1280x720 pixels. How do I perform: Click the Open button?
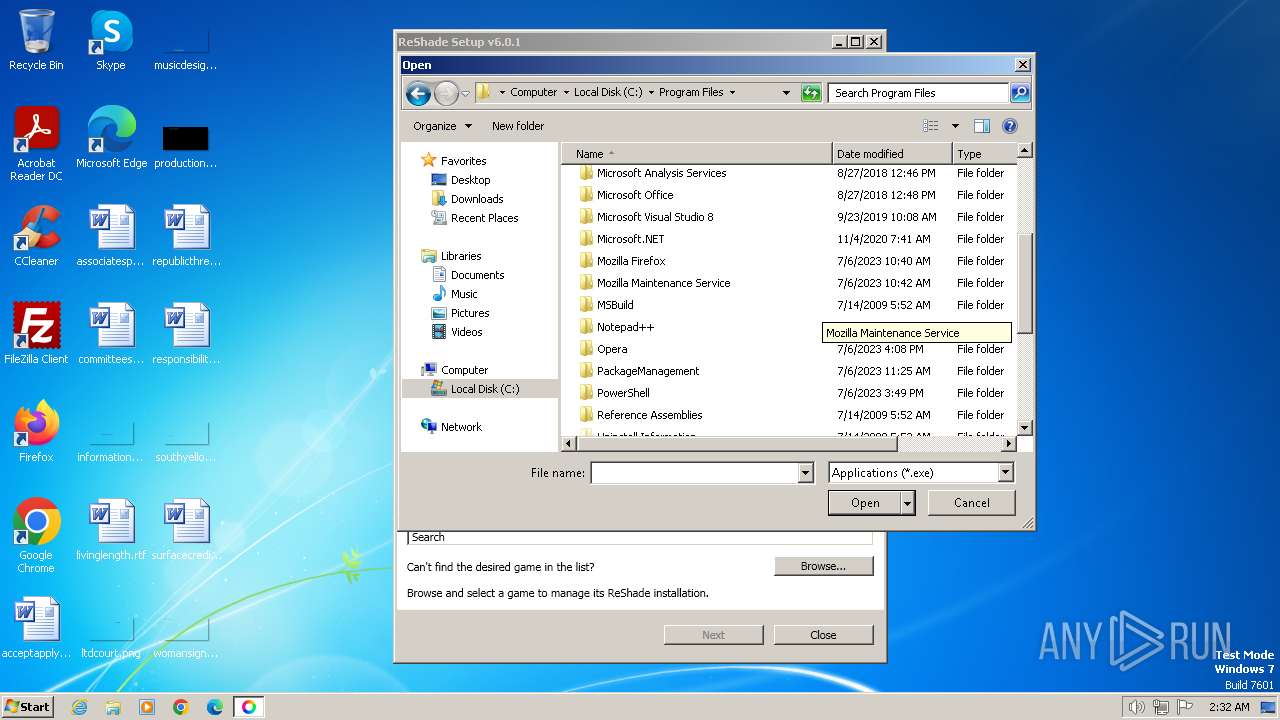coord(865,503)
